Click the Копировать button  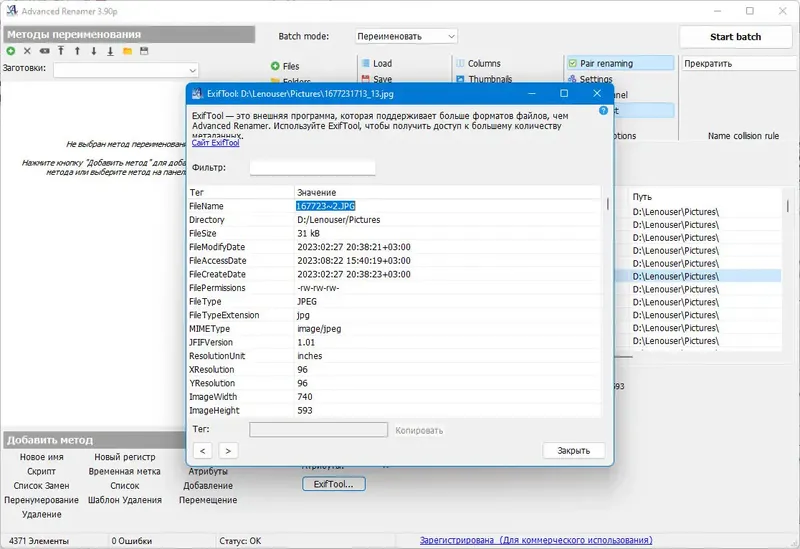419,431
